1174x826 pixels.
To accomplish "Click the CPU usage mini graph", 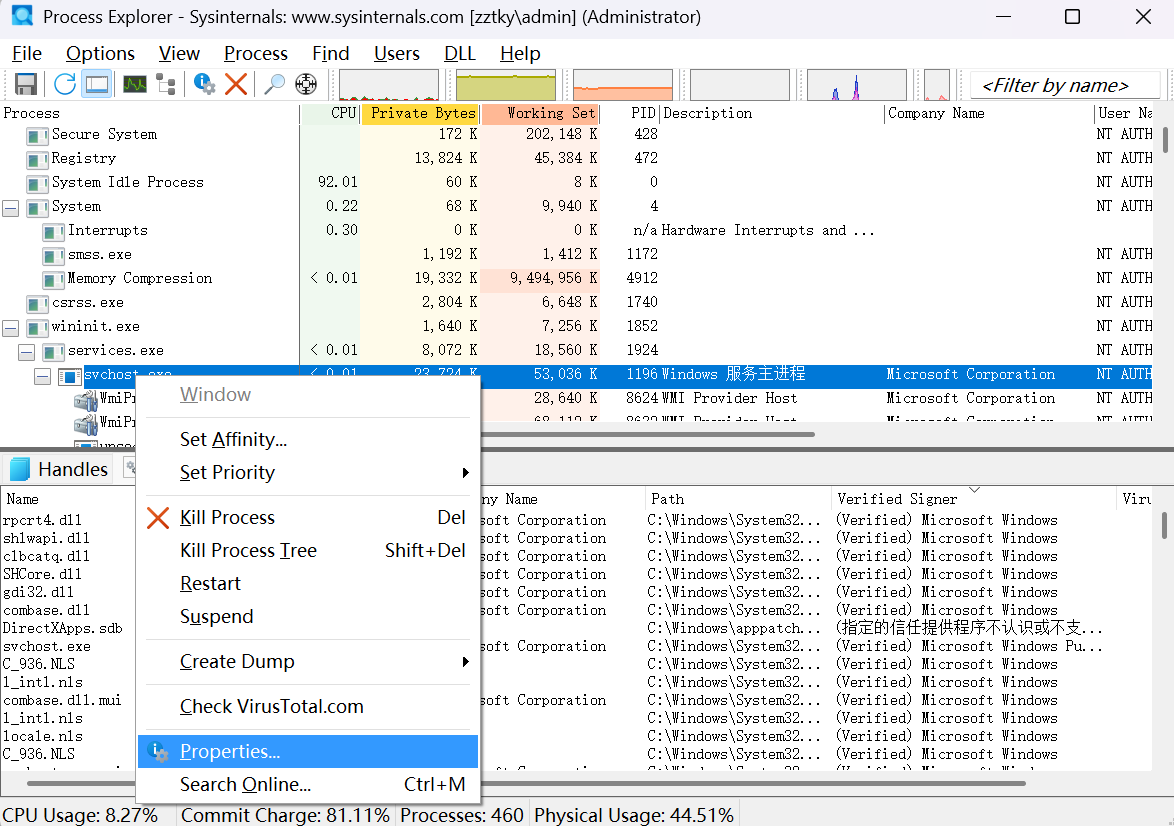I will [x=389, y=85].
